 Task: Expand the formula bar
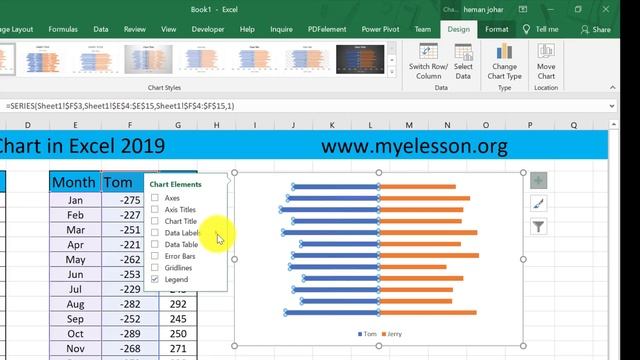[611, 106]
